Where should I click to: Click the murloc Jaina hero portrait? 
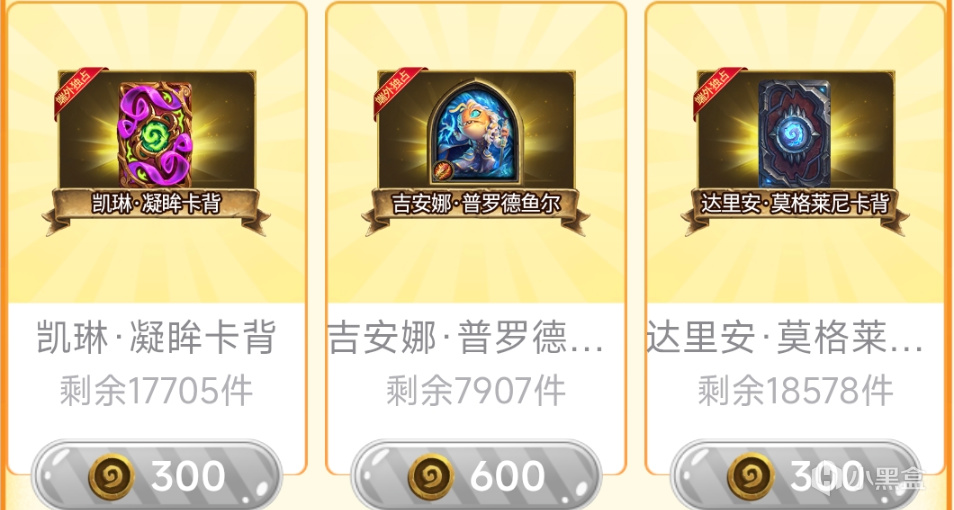476,133
